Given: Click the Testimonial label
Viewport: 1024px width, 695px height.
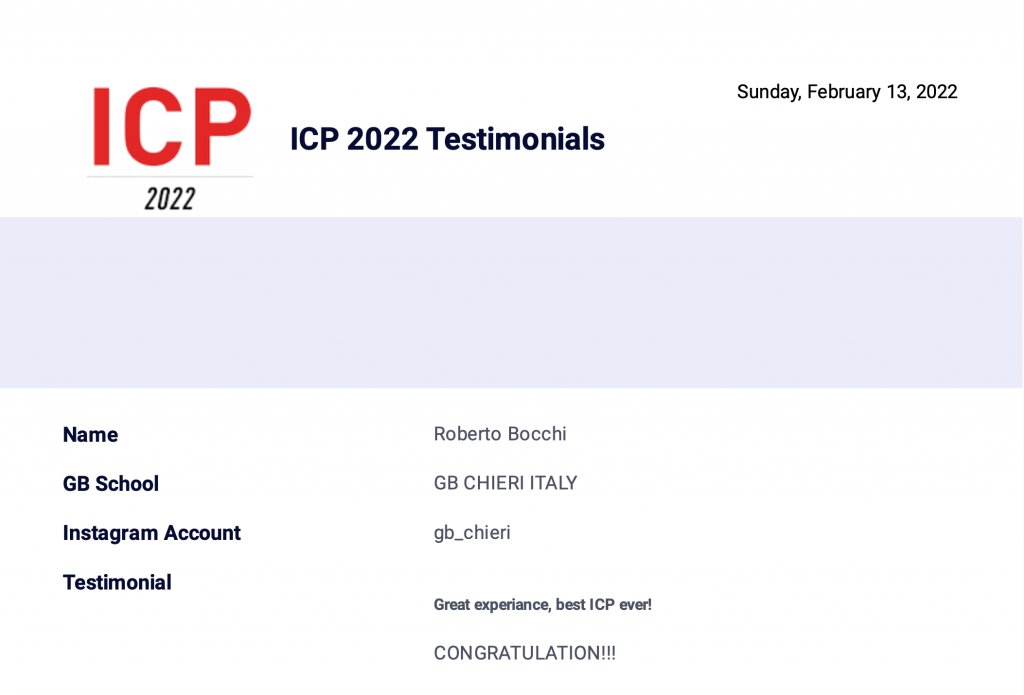Looking at the screenshot, I should (117, 582).
